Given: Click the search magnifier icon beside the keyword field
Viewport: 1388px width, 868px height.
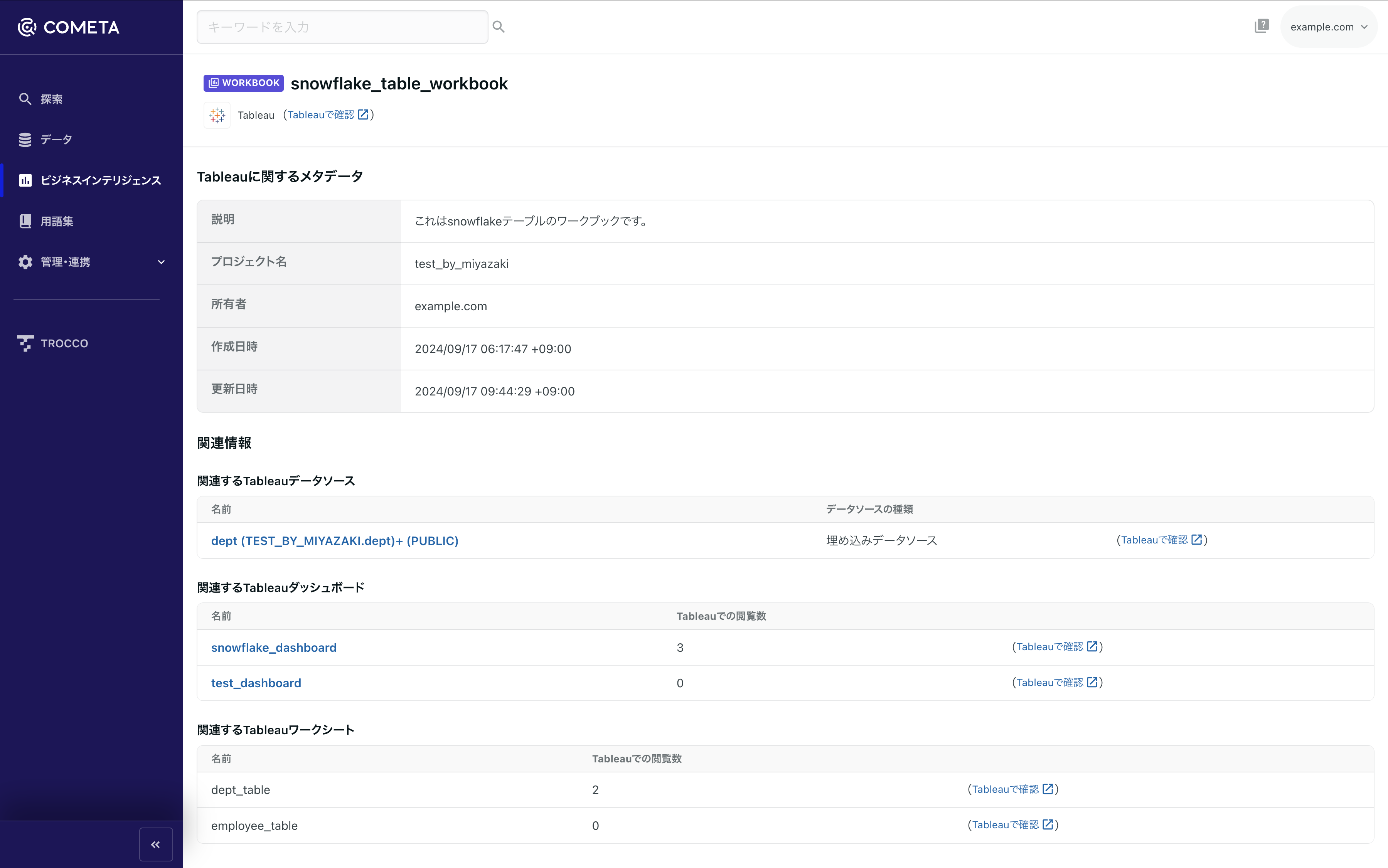Looking at the screenshot, I should tap(499, 27).
